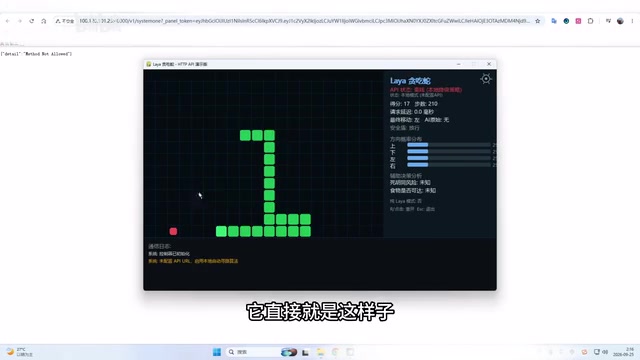
Task: Click the 死胡同风险 status line
Action: [410, 182]
